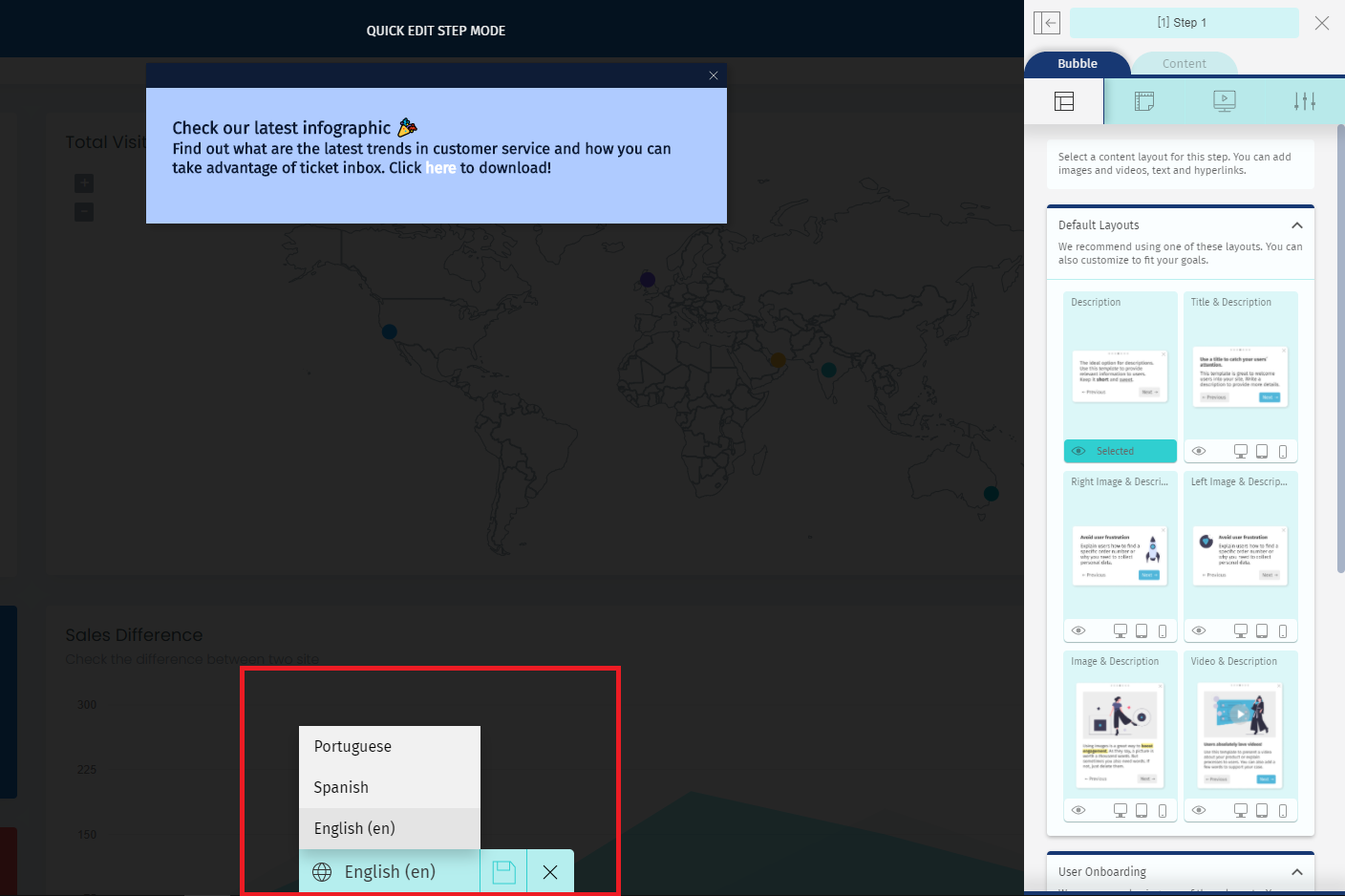Click mobile icon on Video & Description
This screenshot has width=1345, height=896.
pyautogui.click(x=1283, y=810)
